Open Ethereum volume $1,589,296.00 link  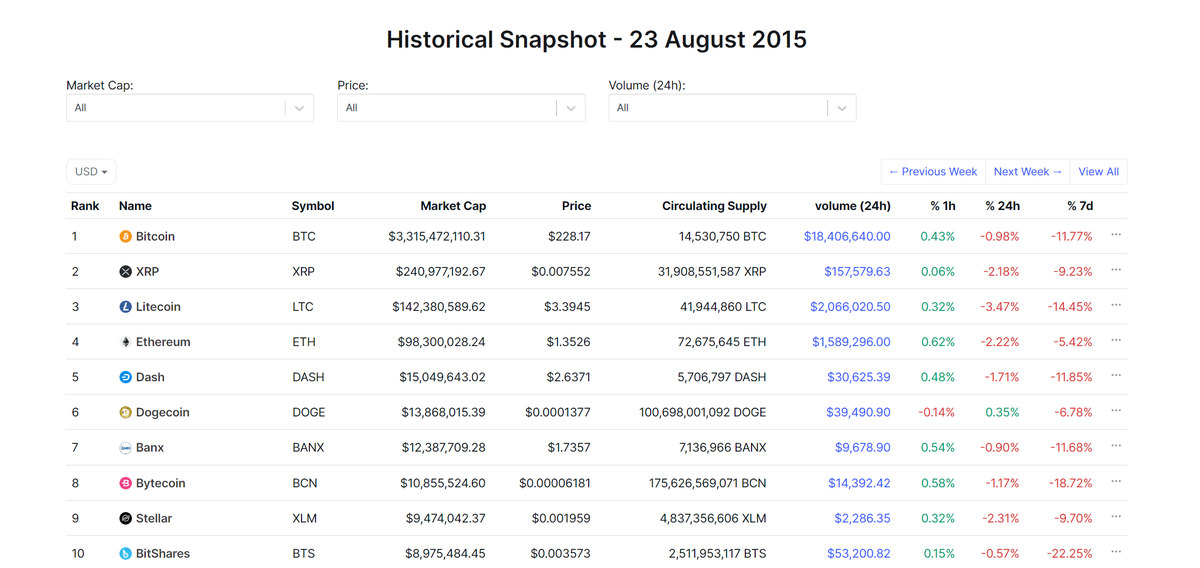click(x=851, y=342)
